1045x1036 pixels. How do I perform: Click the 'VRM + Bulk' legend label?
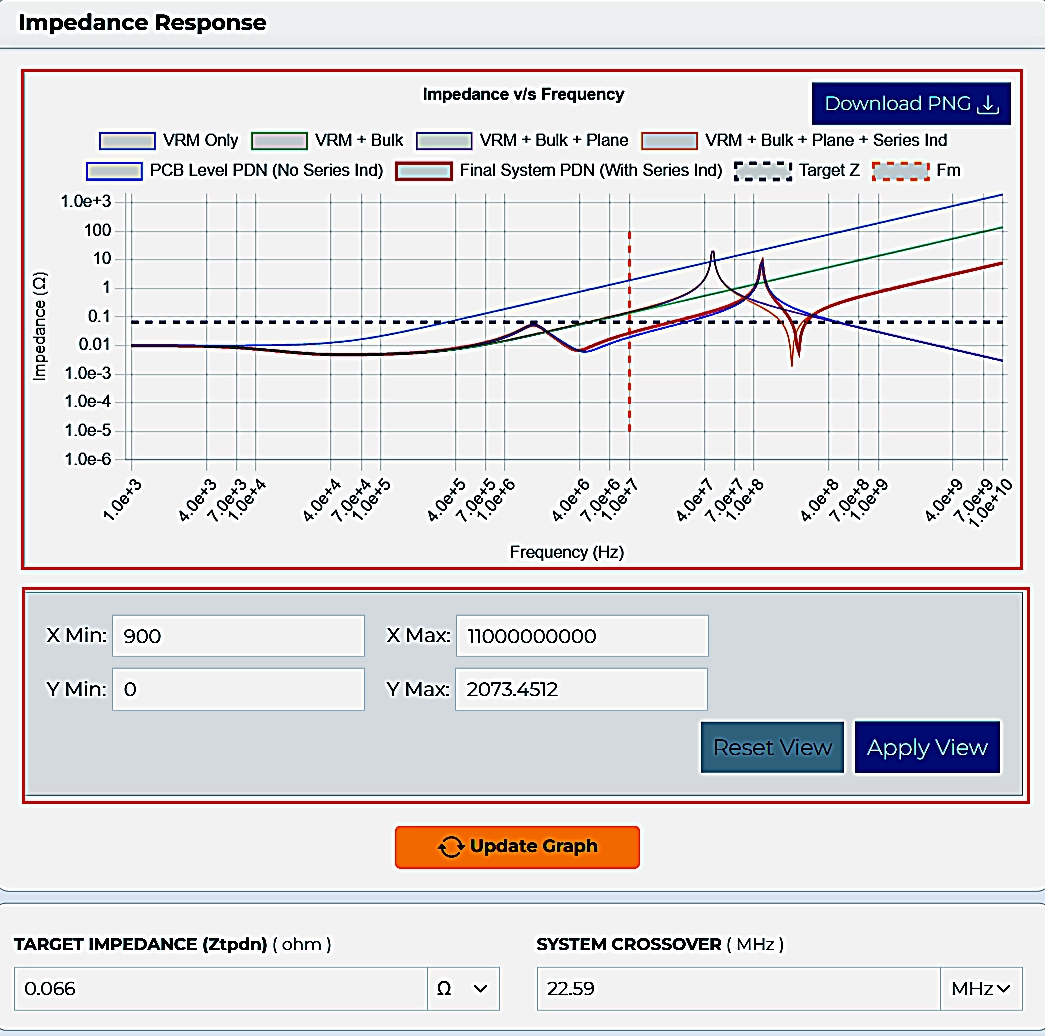359,141
